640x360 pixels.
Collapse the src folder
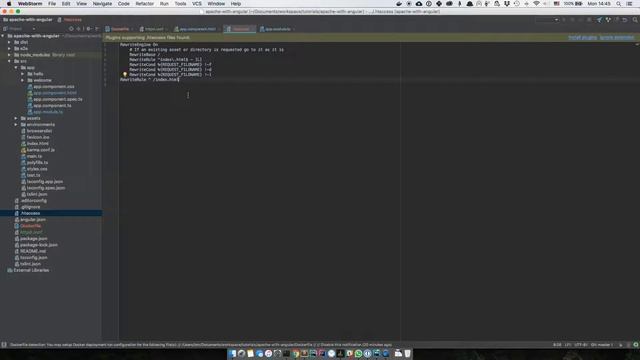tap(9, 61)
